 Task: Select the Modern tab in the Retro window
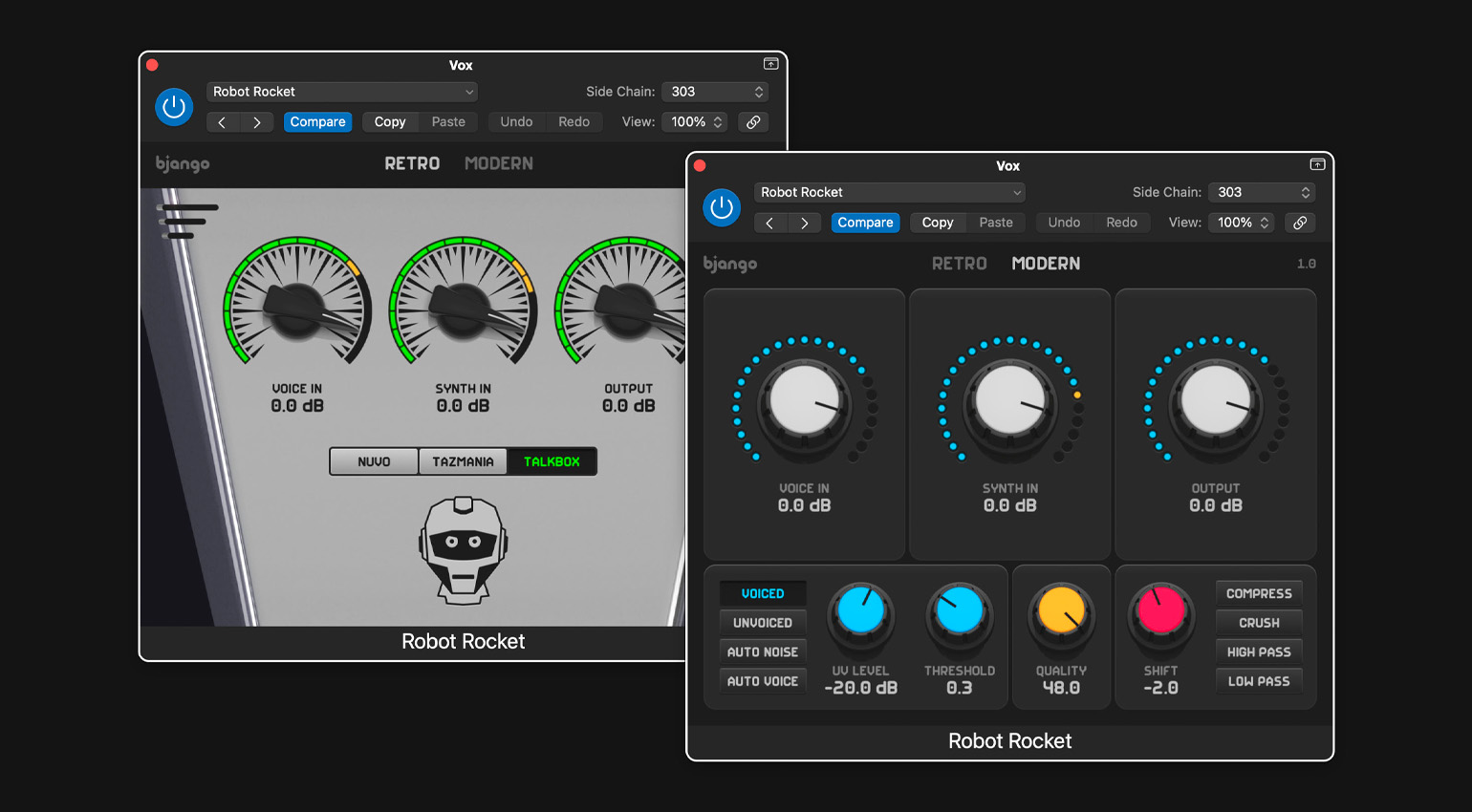click(498, 163)
